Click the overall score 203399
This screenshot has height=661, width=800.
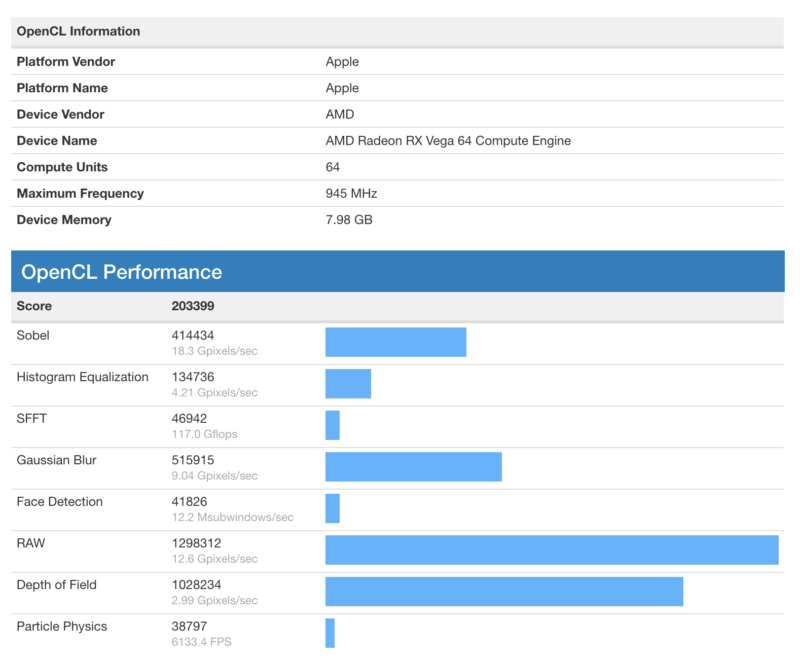pos(193,306)
